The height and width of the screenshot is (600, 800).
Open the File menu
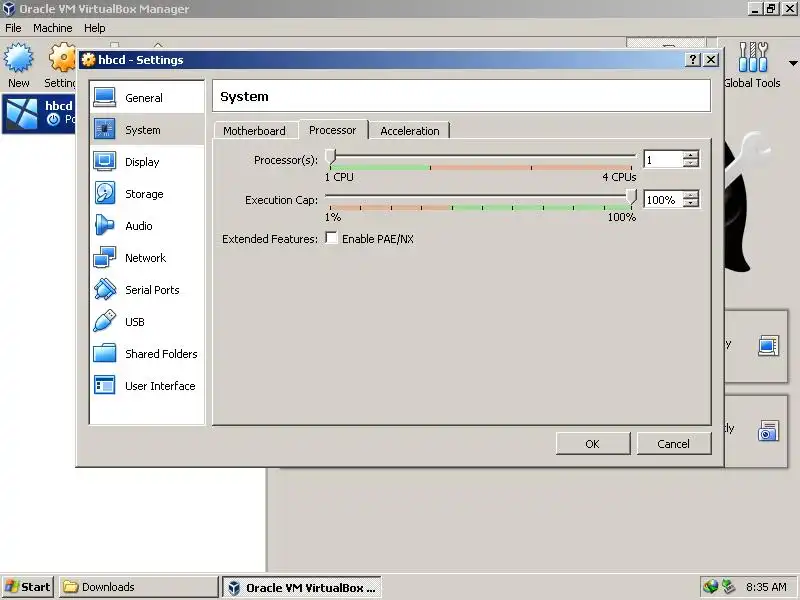13,28
